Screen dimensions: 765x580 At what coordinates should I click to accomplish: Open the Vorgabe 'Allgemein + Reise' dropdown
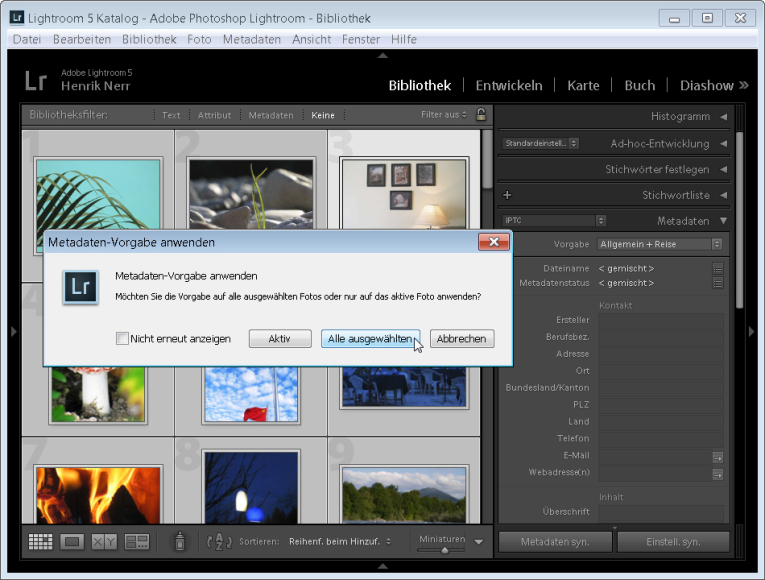point(660,244)
